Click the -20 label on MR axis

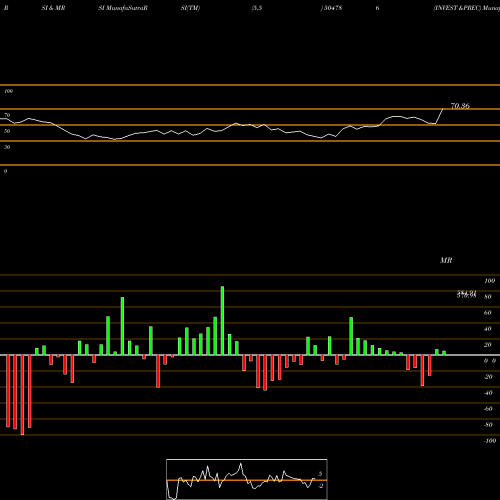tap(488, 377)
